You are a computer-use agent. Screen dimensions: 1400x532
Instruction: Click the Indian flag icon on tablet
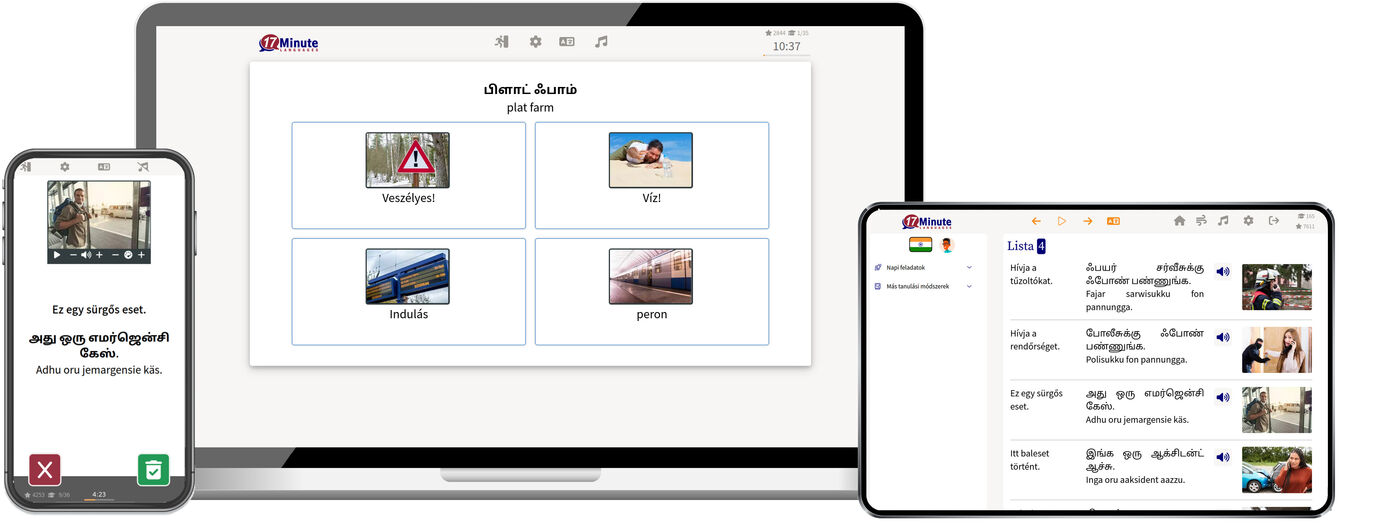click(x=920, y=245)
